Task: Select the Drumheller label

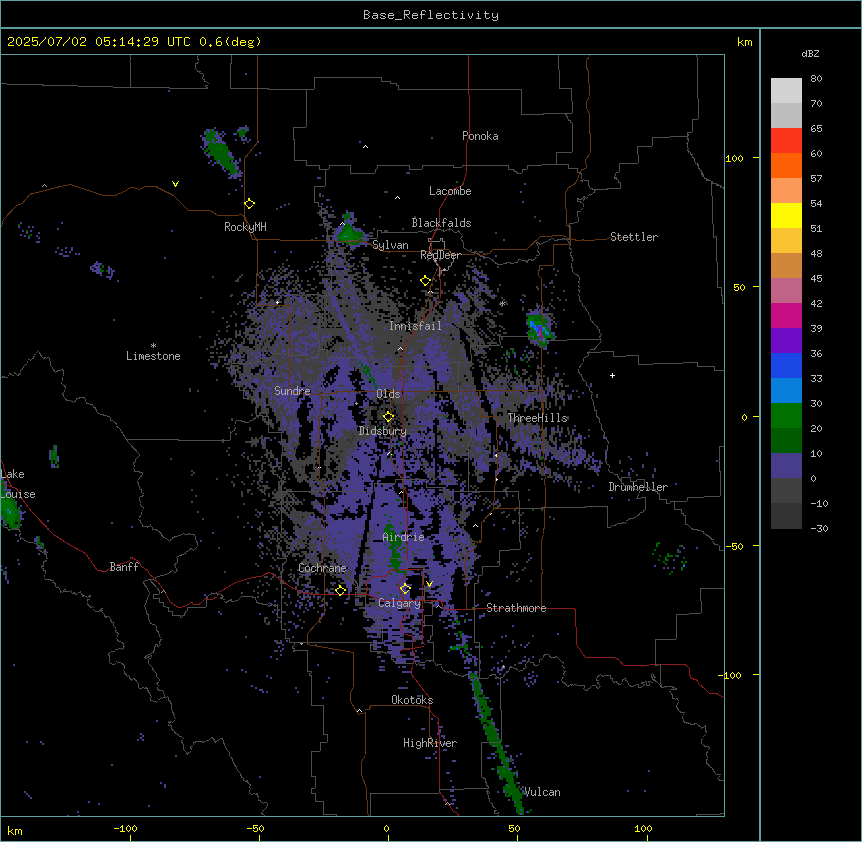Action: [x=638, y=487]
